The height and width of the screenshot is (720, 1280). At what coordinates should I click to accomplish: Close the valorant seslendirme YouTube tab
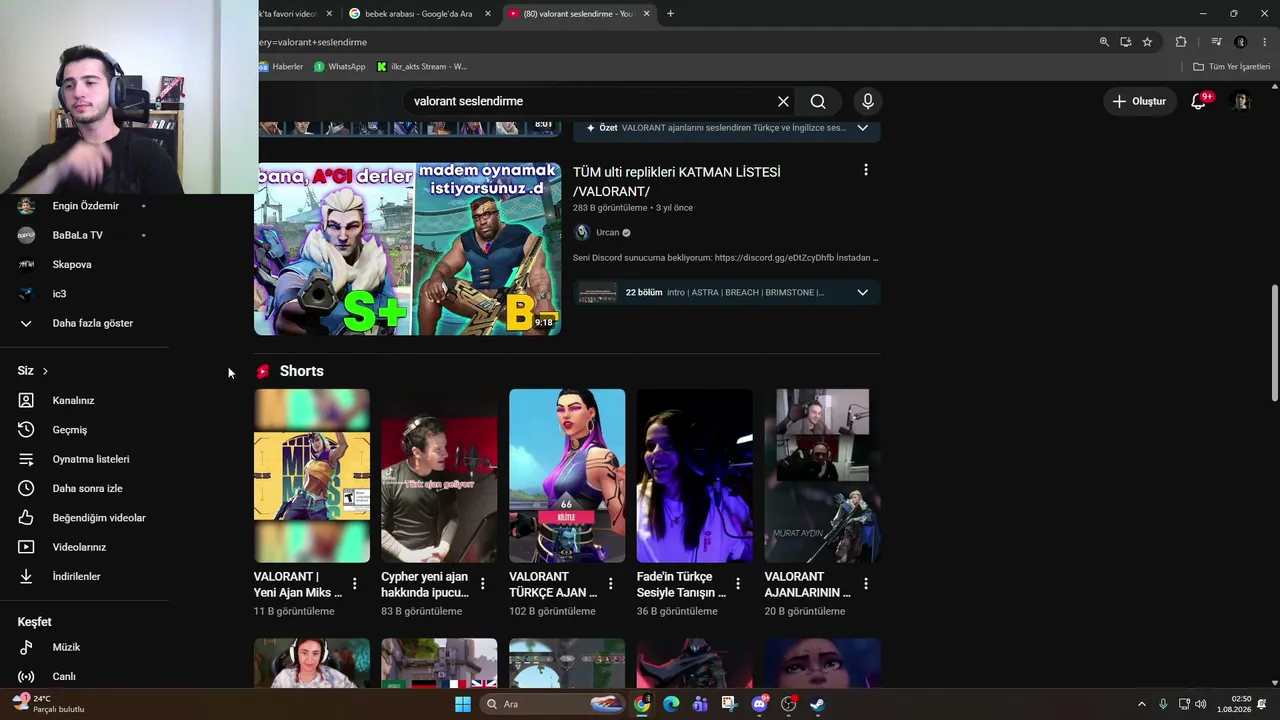pos(647,14)
